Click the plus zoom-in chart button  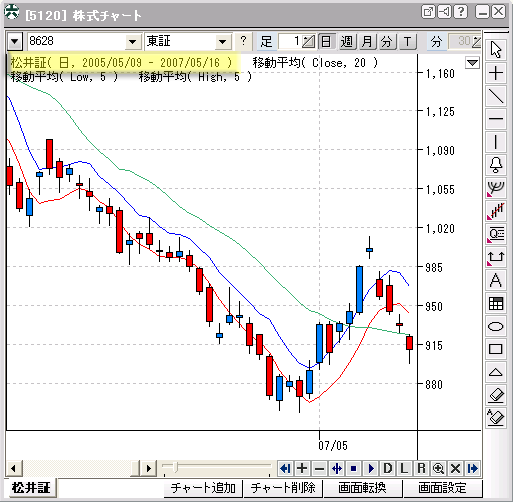pos(302,469)
